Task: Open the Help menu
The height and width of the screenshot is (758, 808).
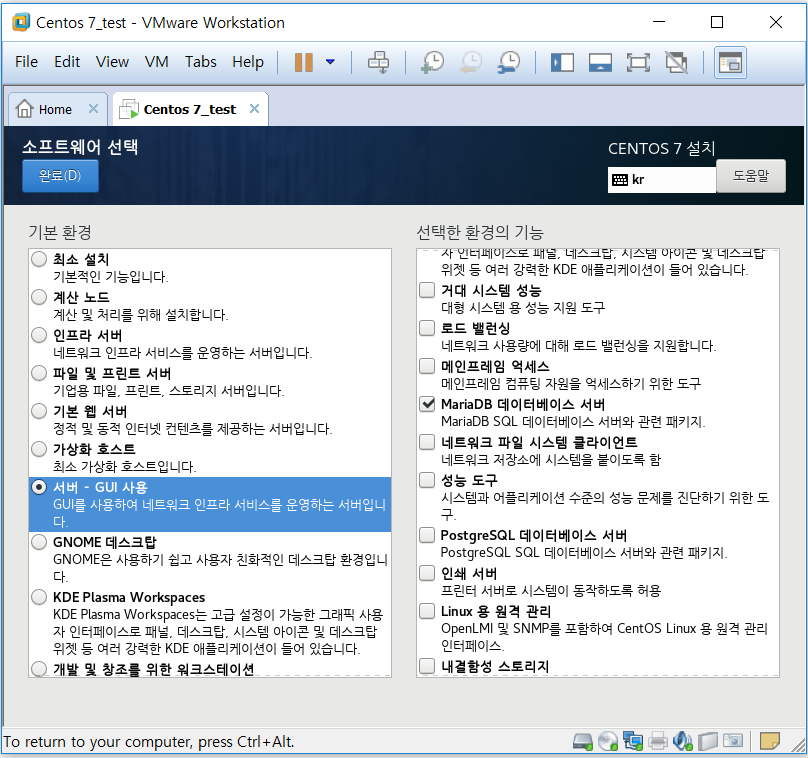Action: (x=248, y=62)
